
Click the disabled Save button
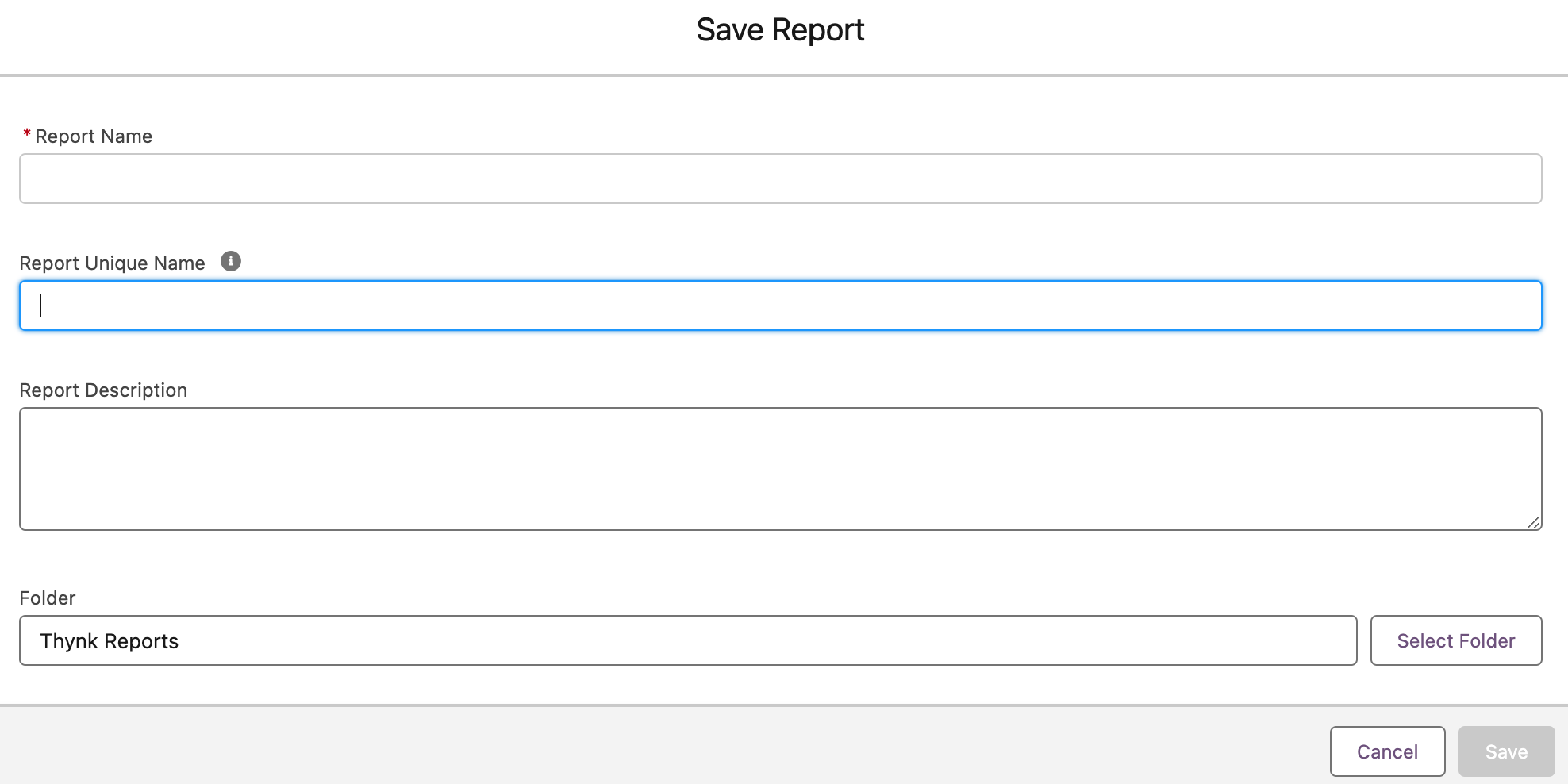pyautogui.click(x=1506, y=751)
